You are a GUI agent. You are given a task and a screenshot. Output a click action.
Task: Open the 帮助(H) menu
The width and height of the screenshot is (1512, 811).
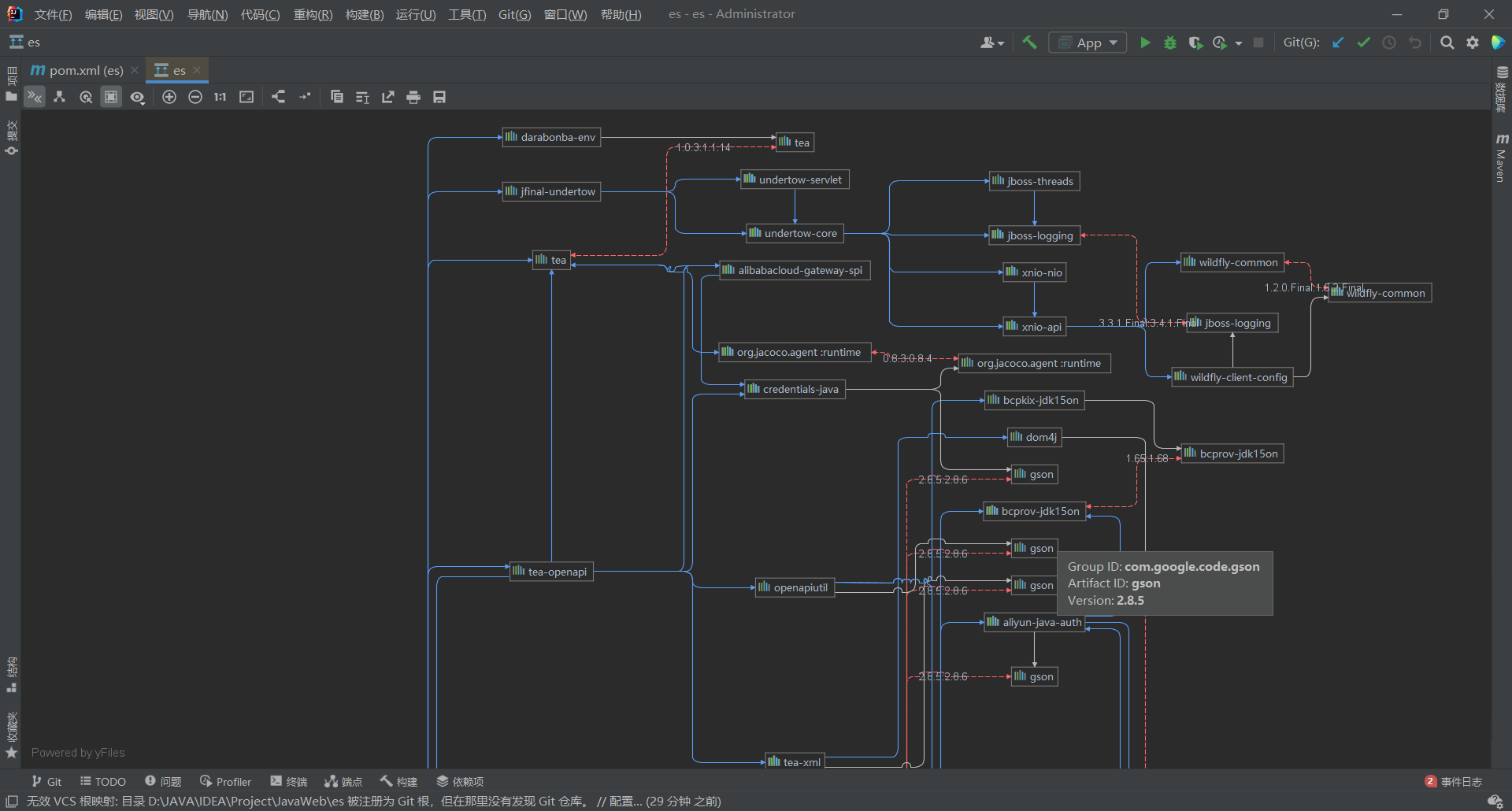click(621, 14)
